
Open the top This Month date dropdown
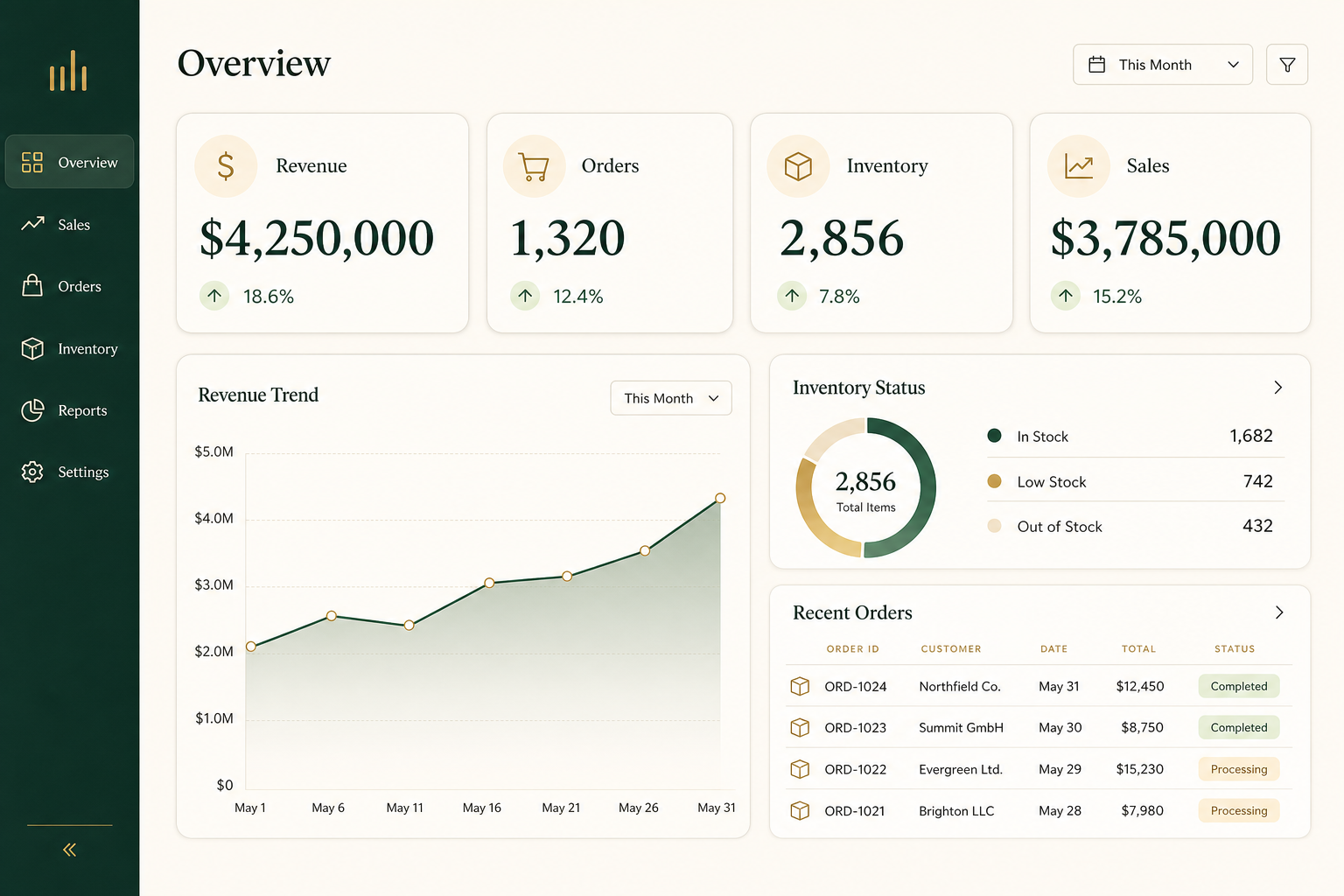[x=1163, y=65]
